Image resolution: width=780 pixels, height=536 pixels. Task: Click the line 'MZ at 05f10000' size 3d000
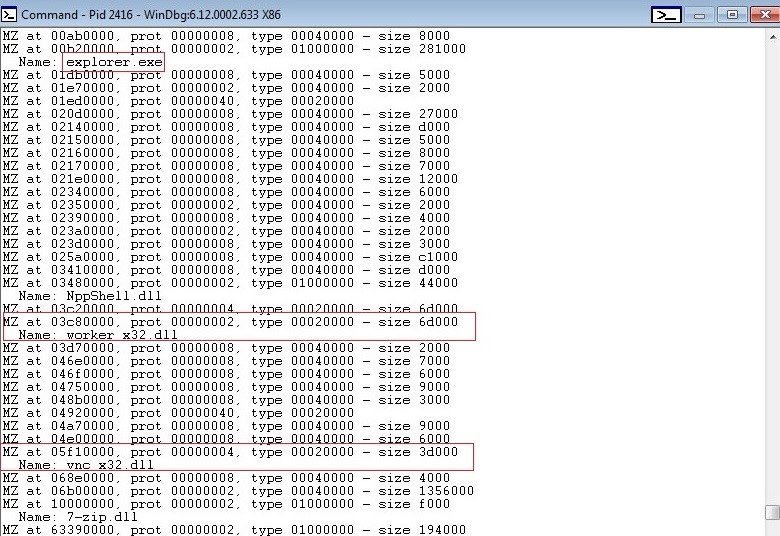(x=230, y=452)
